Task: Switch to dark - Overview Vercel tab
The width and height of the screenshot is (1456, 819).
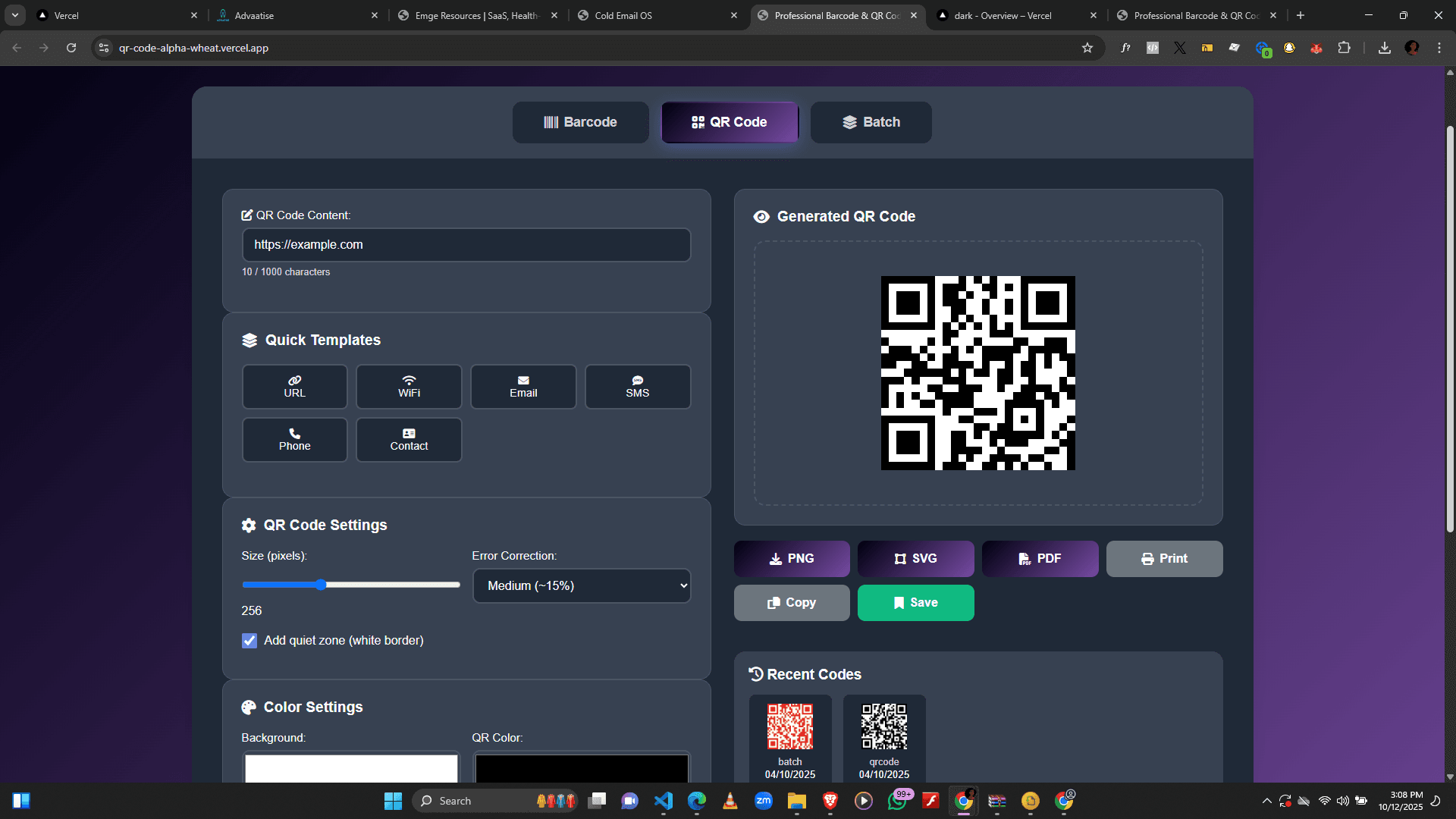Action: coord(1016,15)
